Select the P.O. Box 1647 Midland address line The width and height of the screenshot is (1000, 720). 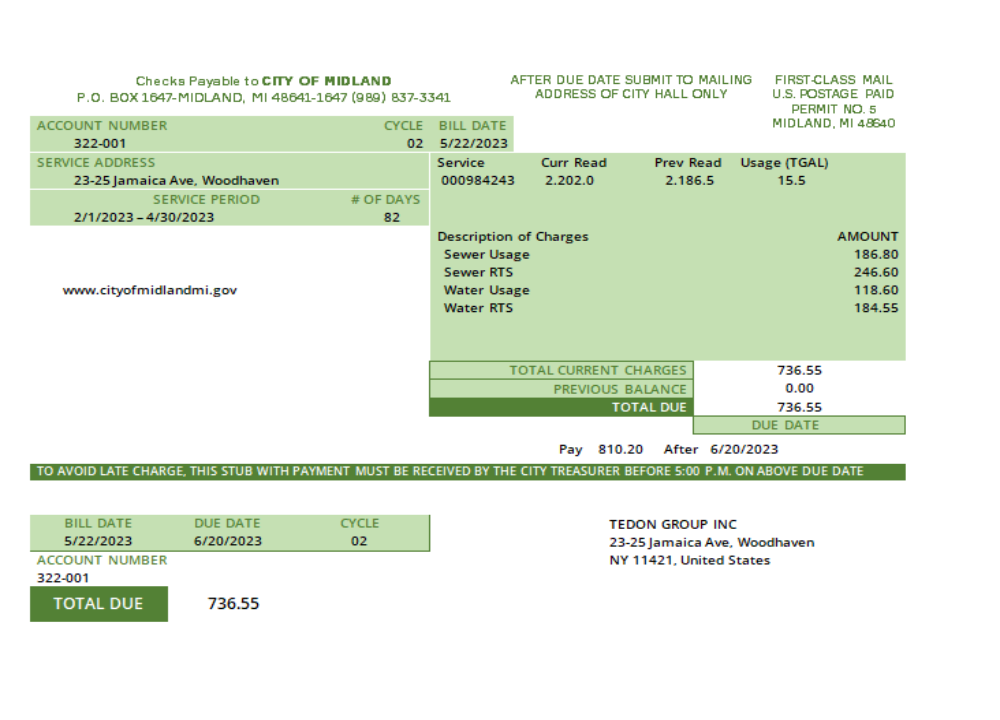263,98
